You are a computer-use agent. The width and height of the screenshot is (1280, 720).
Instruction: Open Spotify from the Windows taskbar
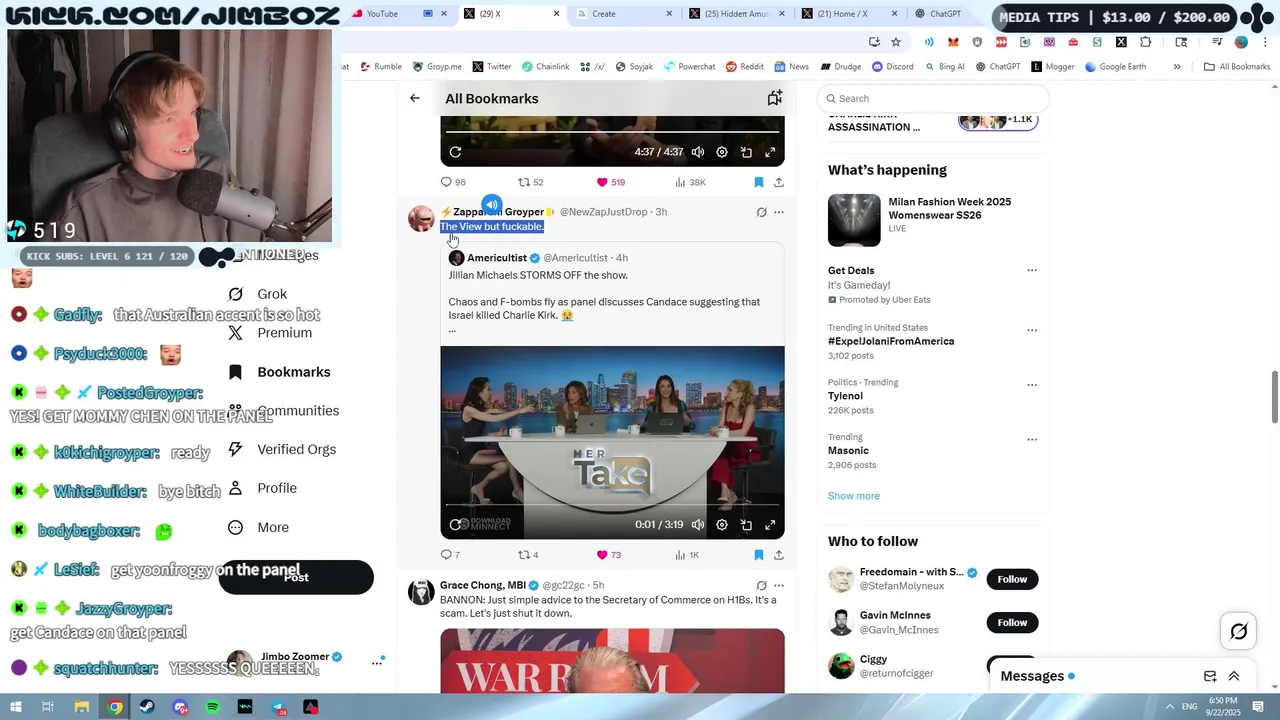point(213,707)
